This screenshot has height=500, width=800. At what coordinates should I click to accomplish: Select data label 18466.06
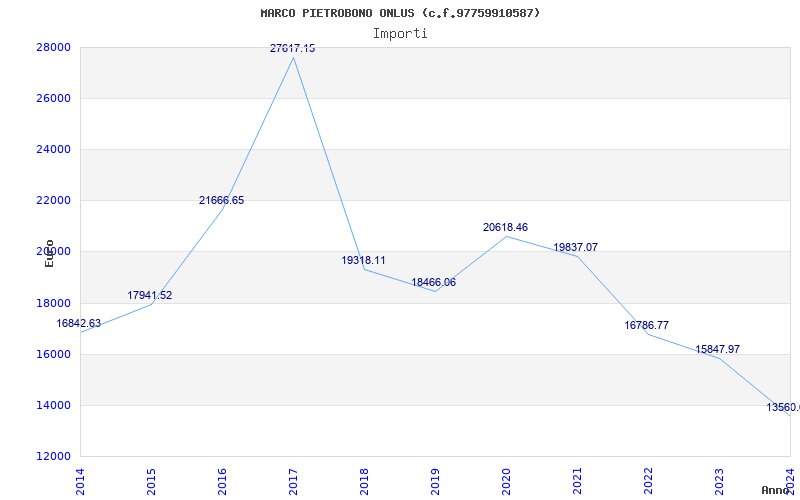click(434, 283)
